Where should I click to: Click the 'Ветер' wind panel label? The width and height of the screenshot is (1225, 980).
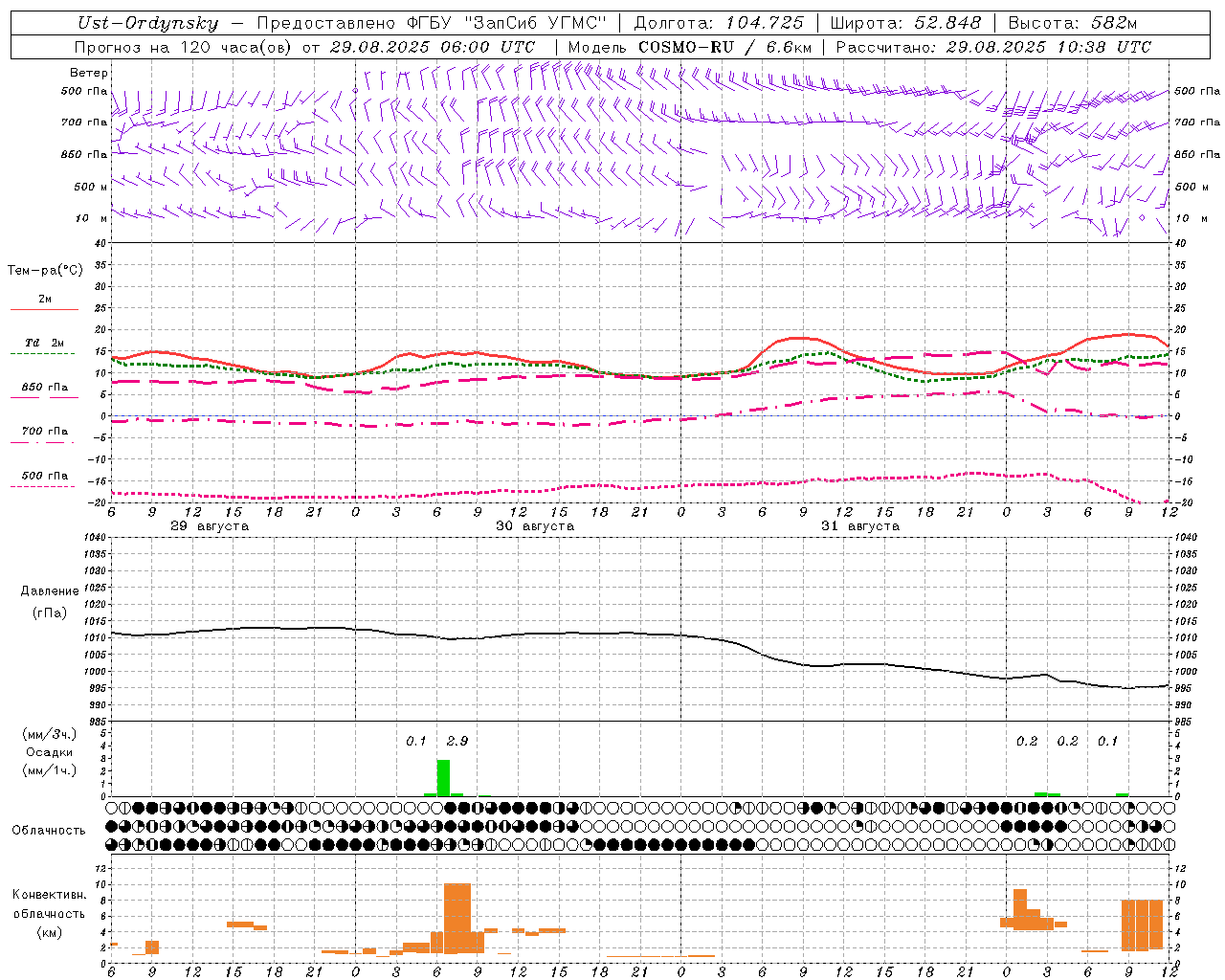point(89,73)
